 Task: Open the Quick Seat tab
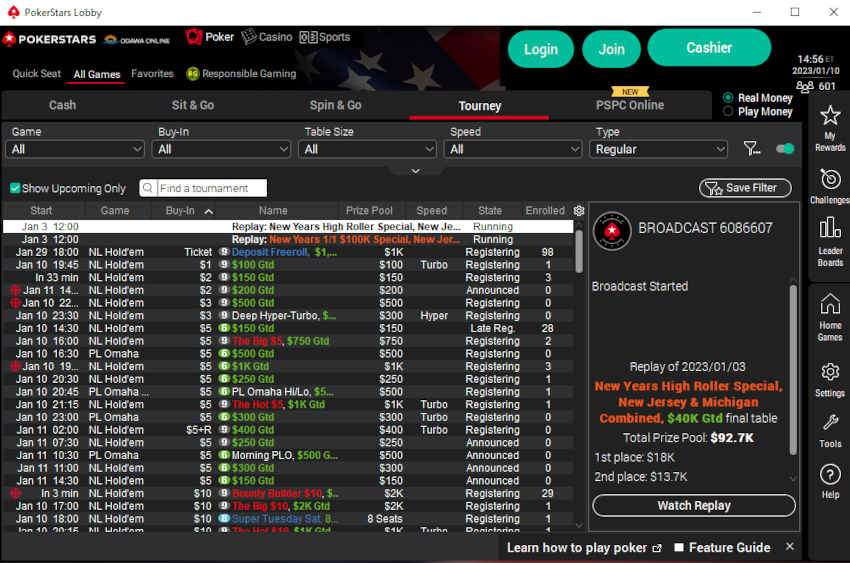pos(36,74)
